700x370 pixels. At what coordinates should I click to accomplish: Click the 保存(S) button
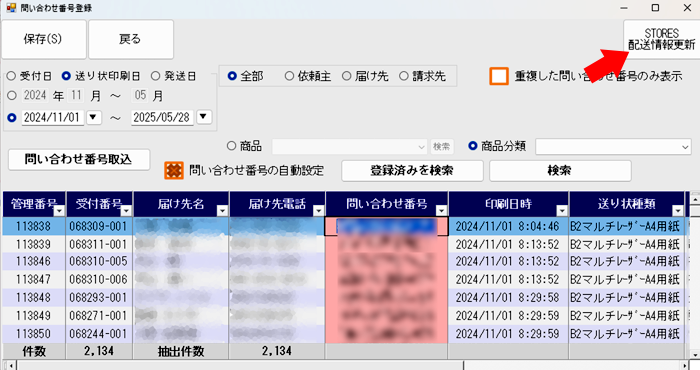tap(44, 39)
